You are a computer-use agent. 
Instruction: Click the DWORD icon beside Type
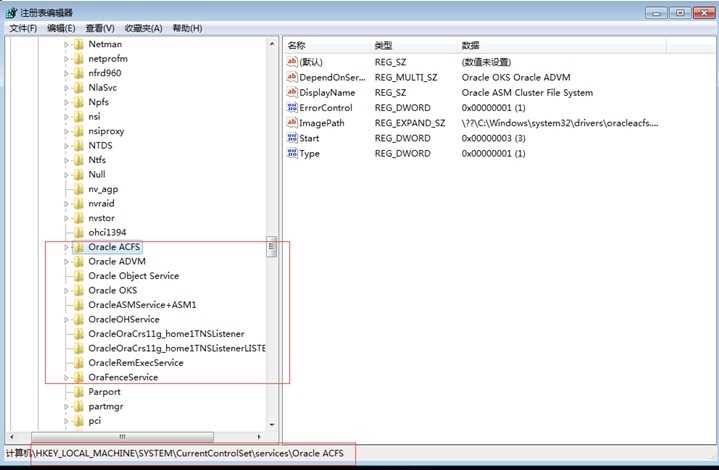(292, 153)
